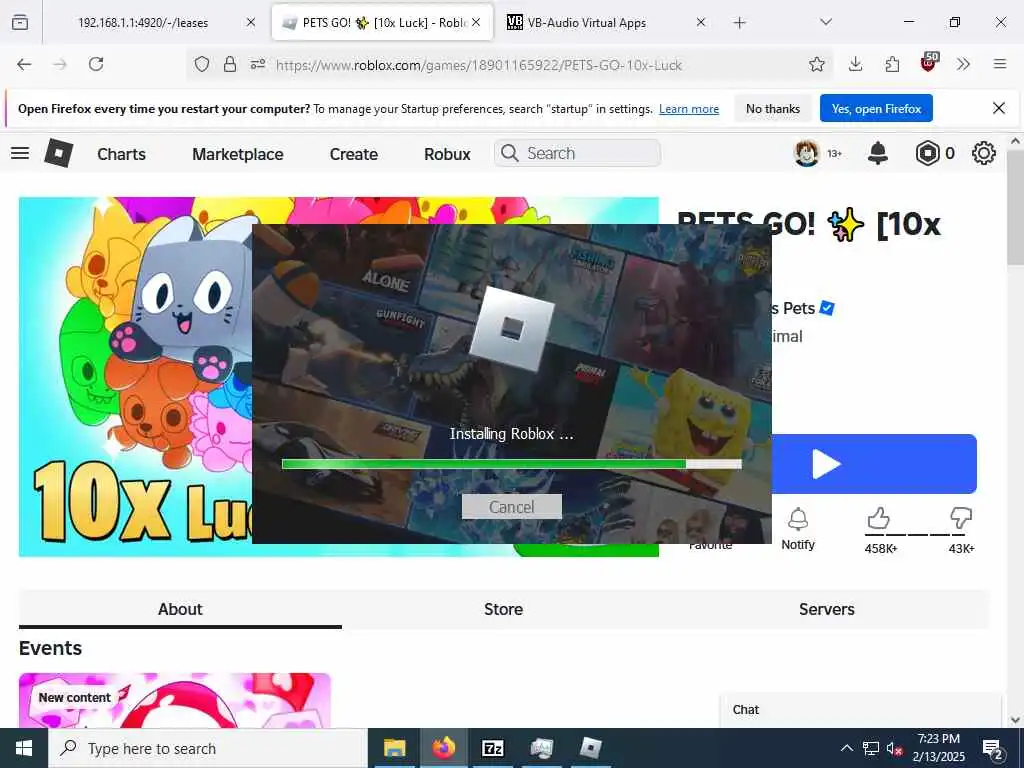This screenshot has height=768, width=1024.
Task: Open the New content event thumbnail
Action: (x=175, y=701)
